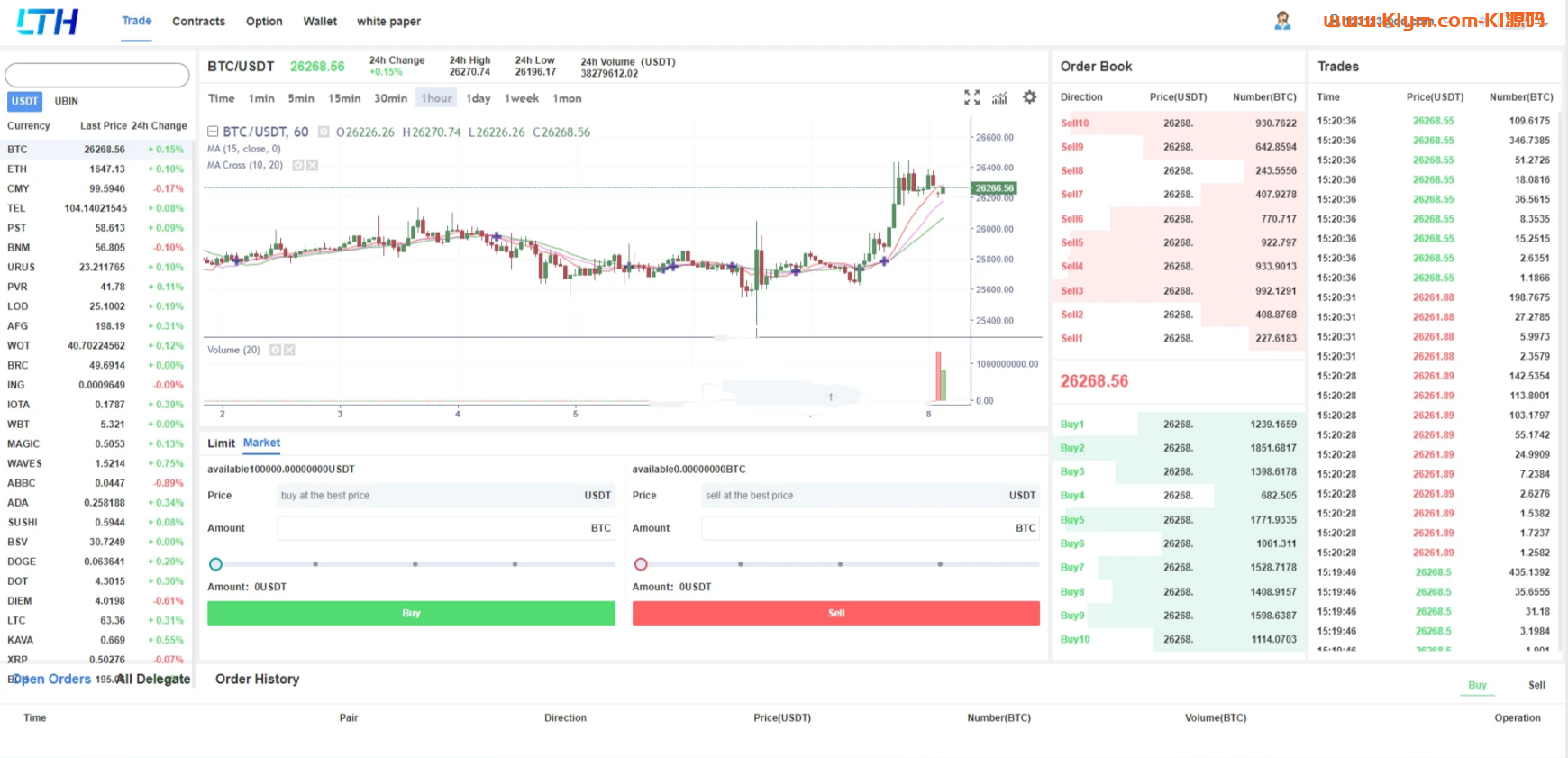Click the 24h Change column header

(x=160, y=126)
